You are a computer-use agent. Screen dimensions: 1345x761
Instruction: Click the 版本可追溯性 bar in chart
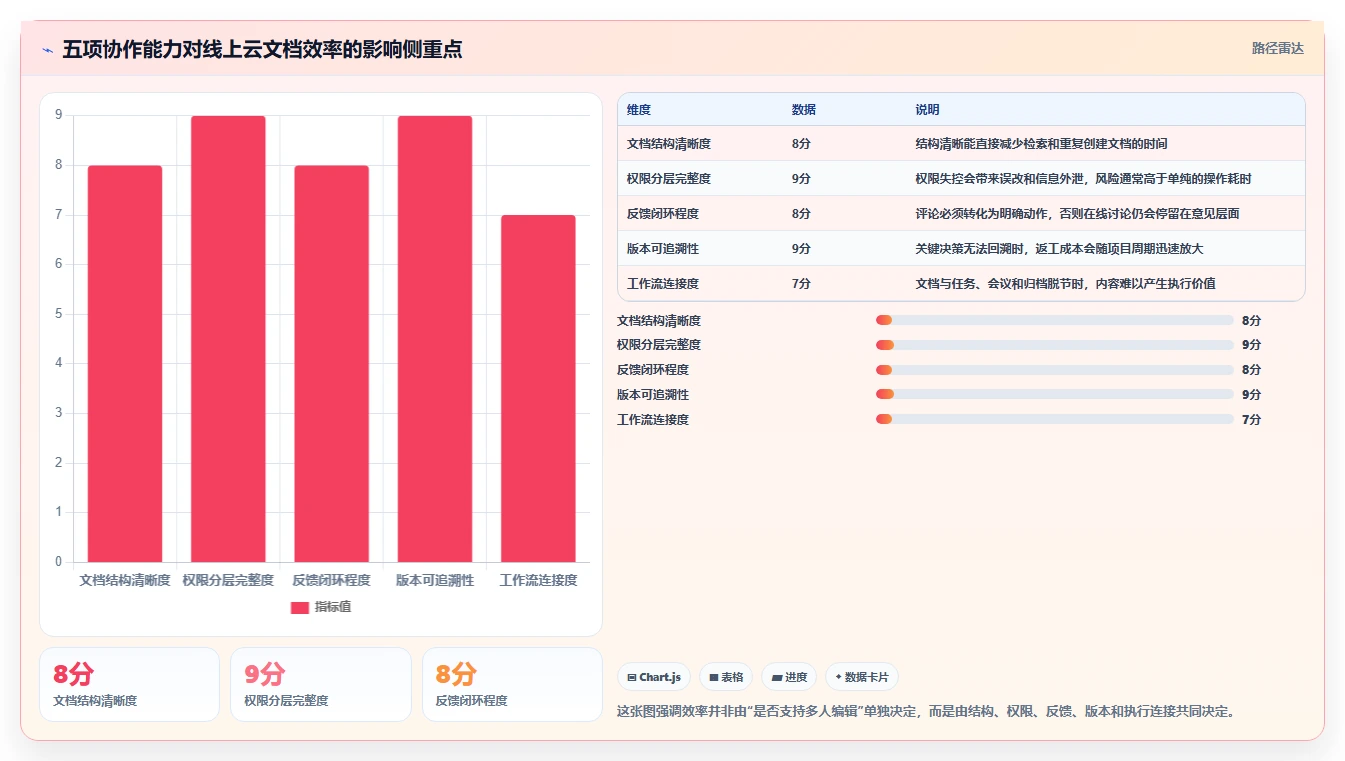[x=435, y=339]
